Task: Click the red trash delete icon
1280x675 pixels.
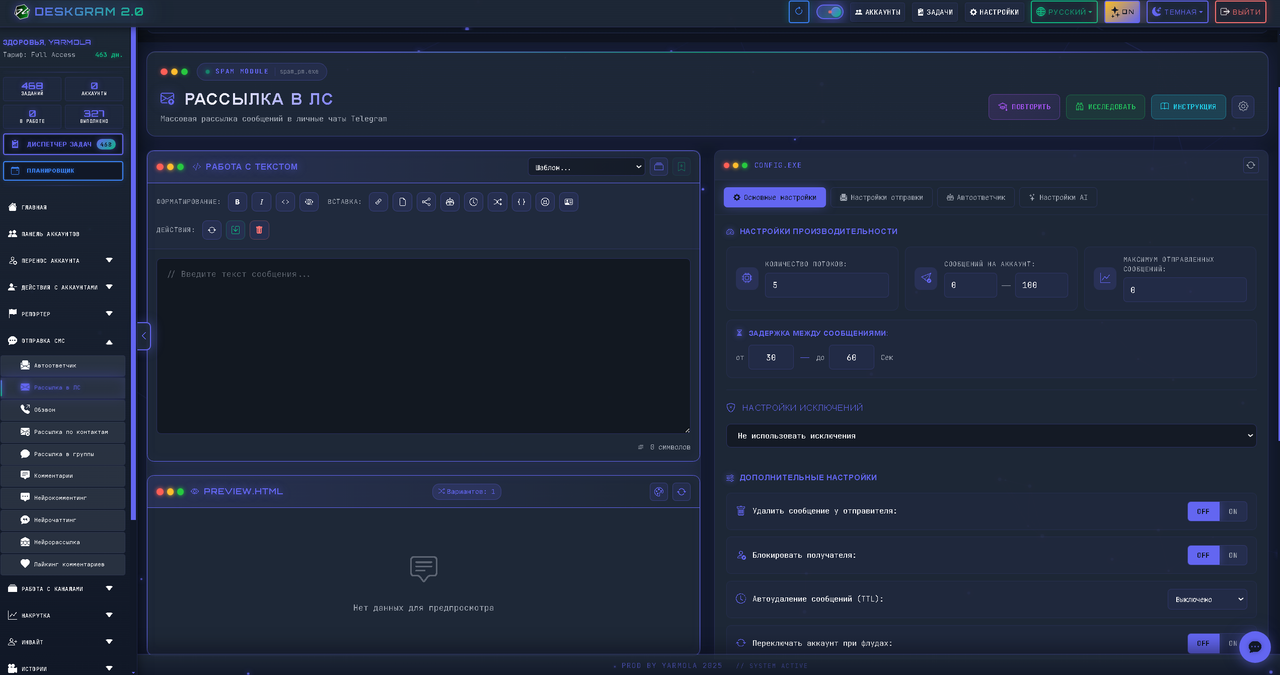Action: 259,230
